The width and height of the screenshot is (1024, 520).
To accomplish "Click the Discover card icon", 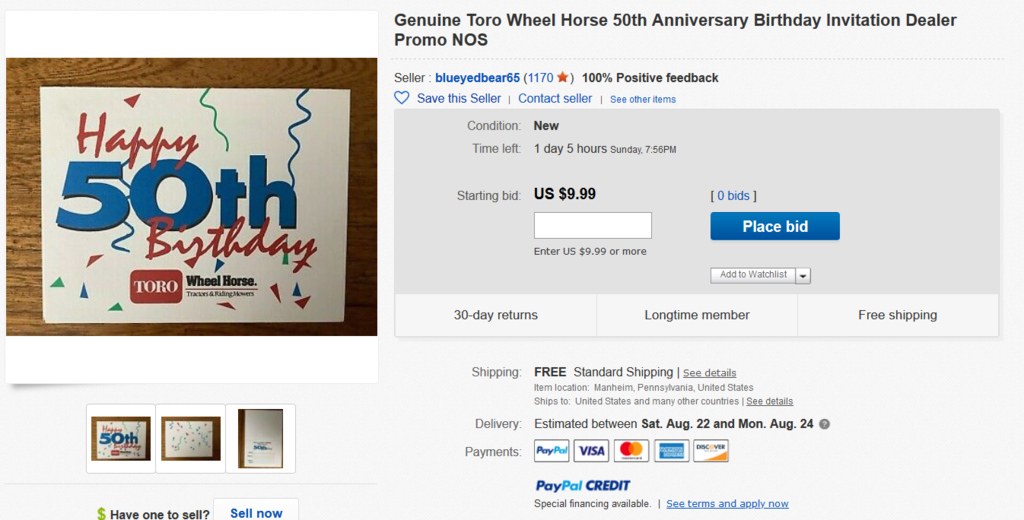I will pos(711,451).
